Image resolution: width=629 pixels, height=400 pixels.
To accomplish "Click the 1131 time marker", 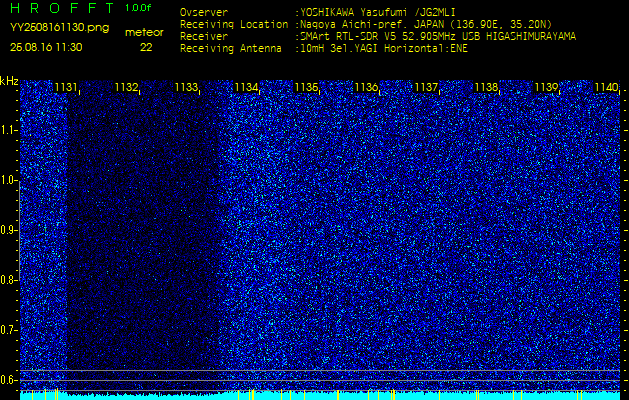I will 66,87.
